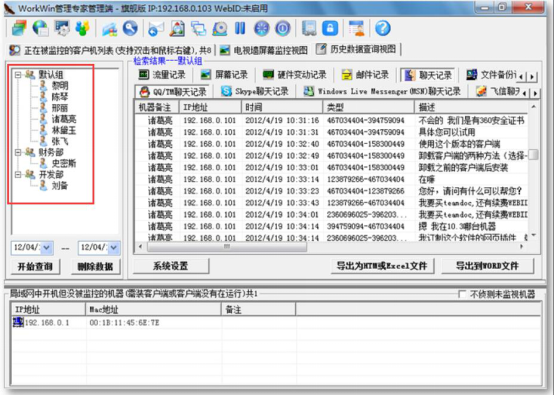Open the monitor with gear toolbar icon
This screenshot has width=554, height=395.
pos(62,28)
